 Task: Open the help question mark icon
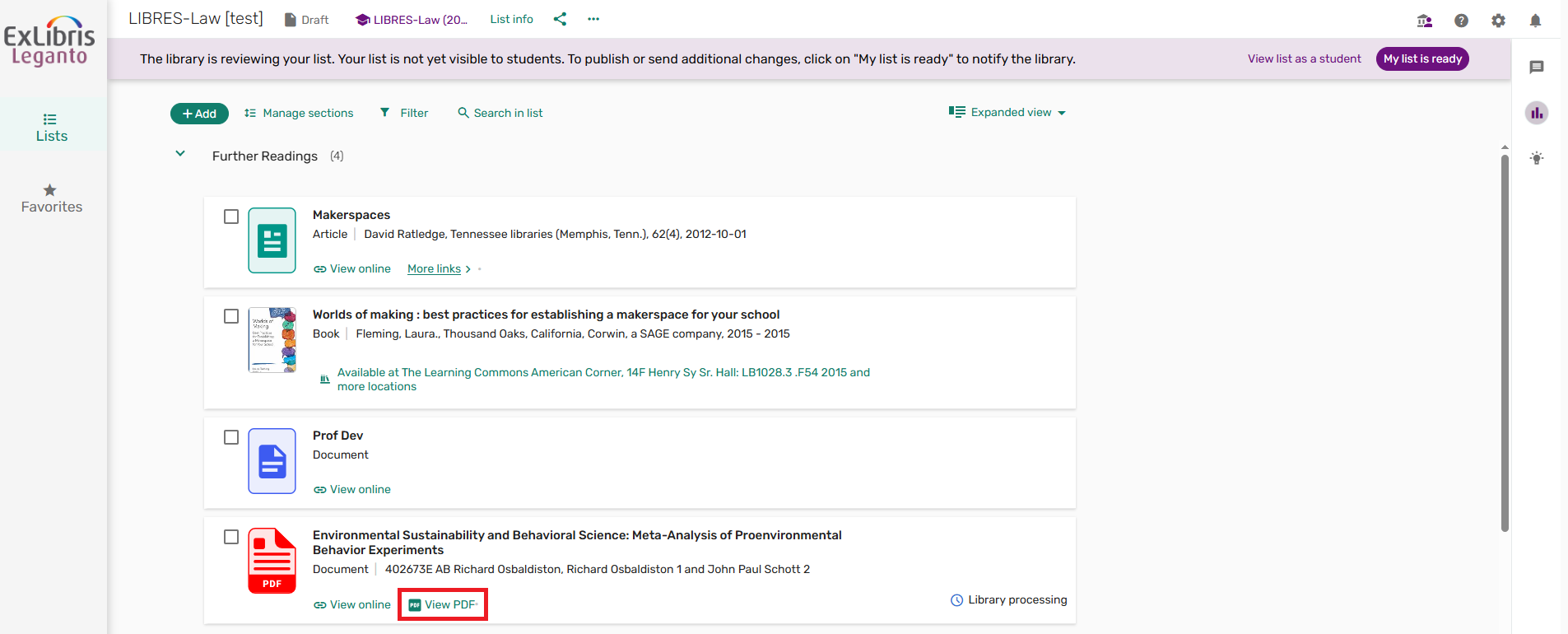coord(1461,21)
